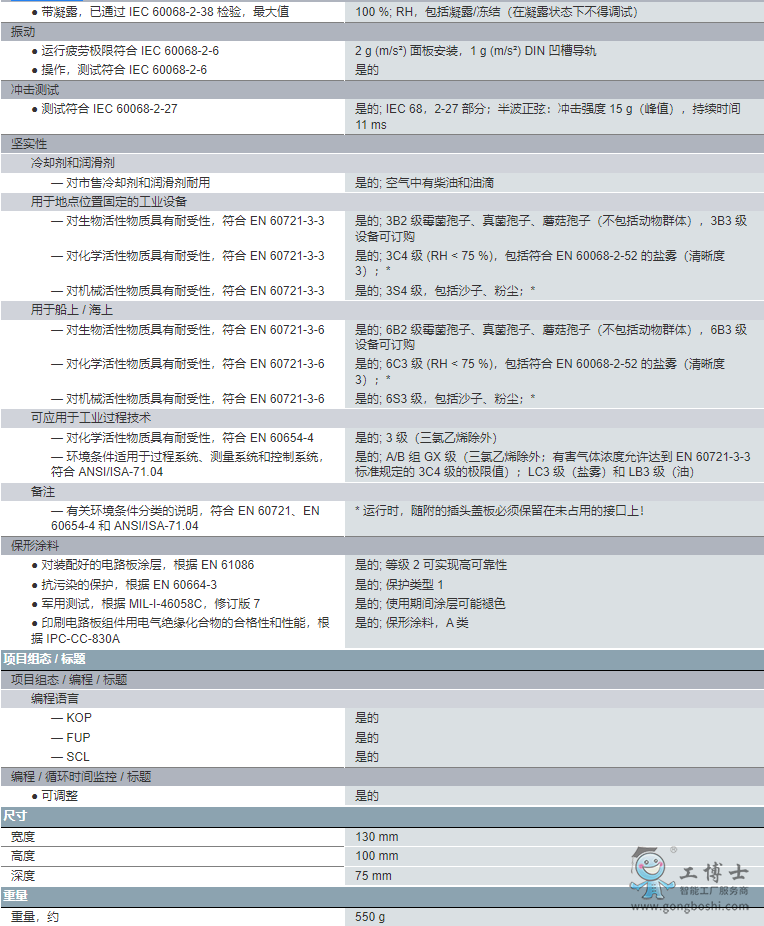Click the 坚实性 section header
Viewport: 764px width, 926px height.
pyautogui.click(x=29, y=144)
